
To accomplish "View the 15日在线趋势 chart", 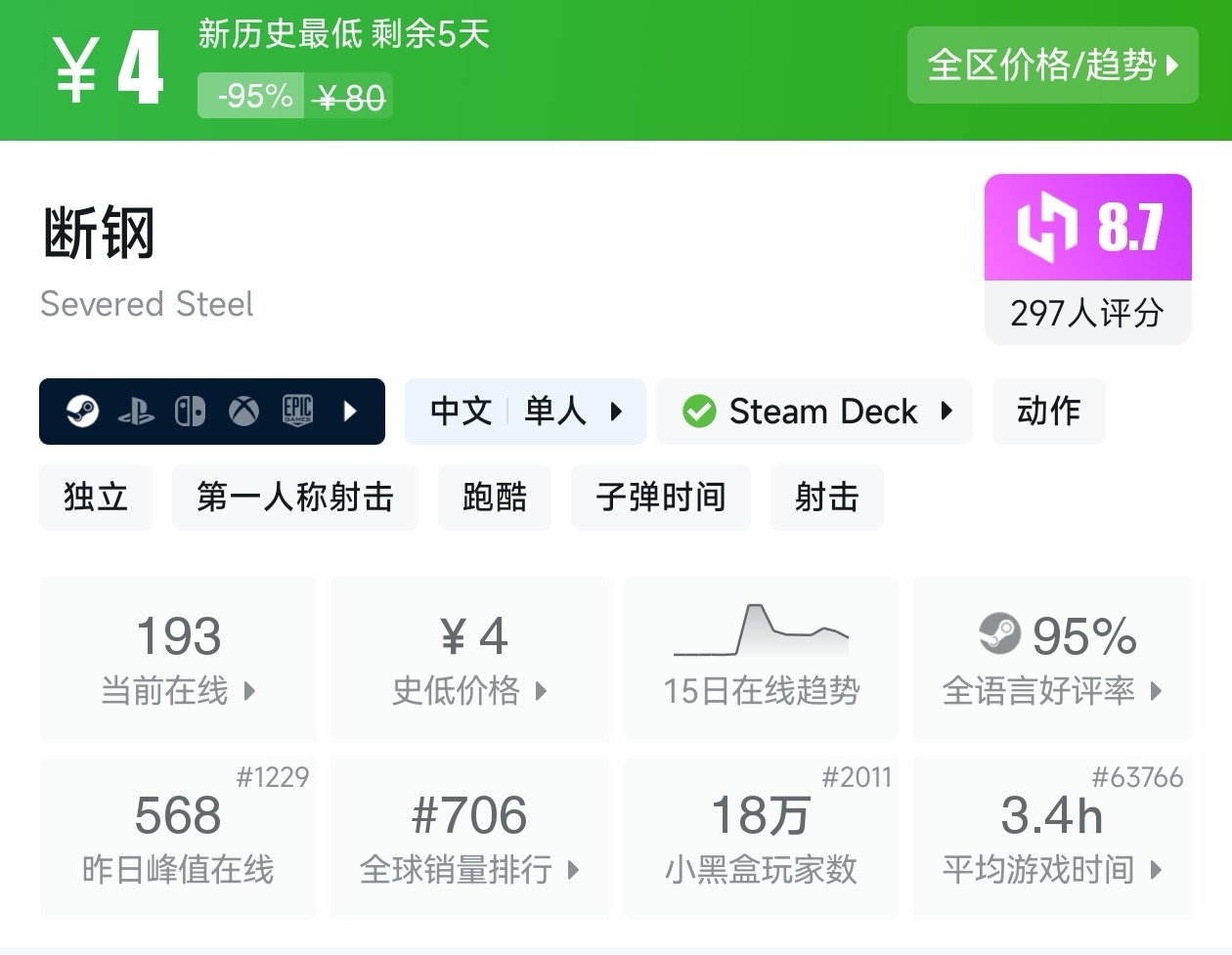I will (761, 658).
